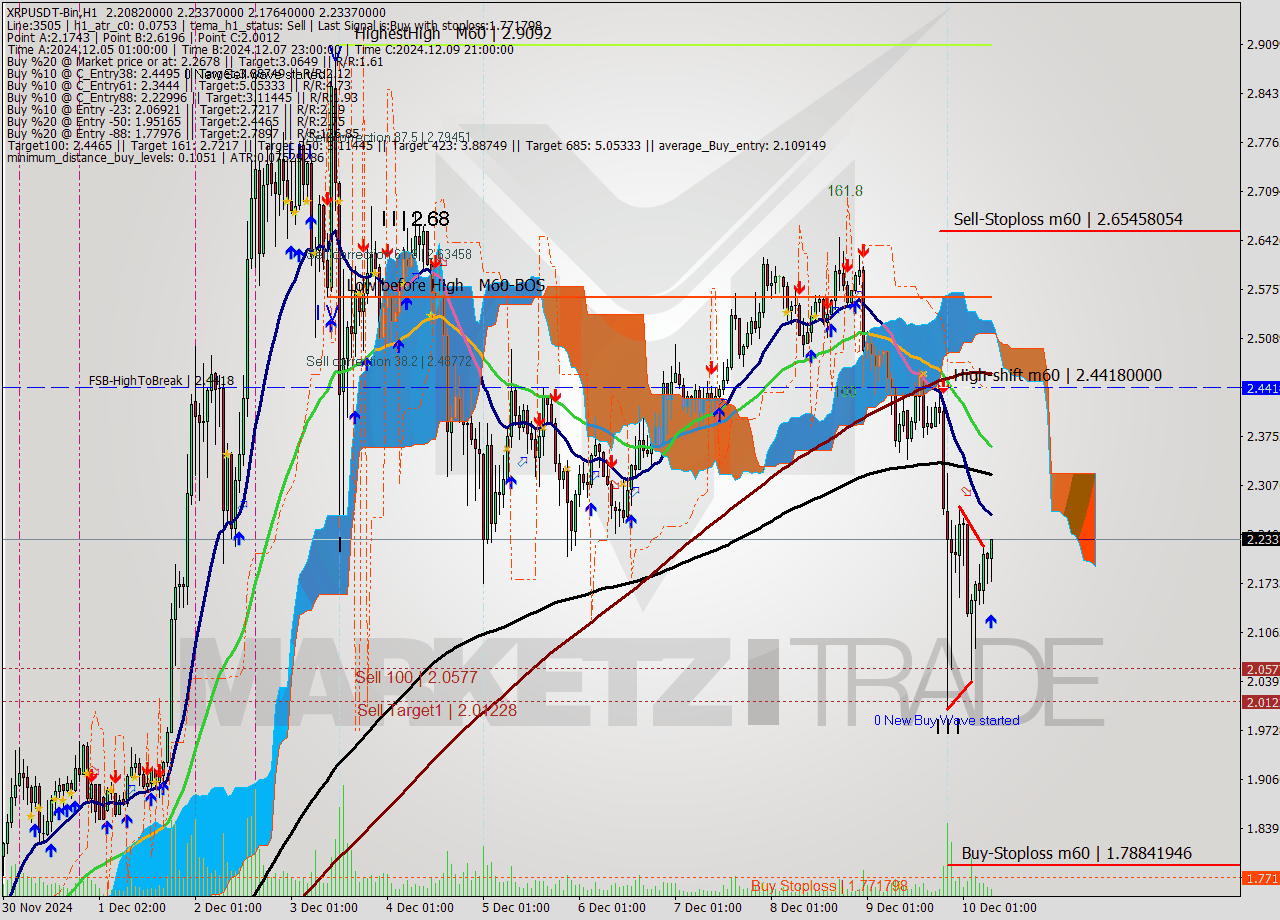Select the '1 Dec 02:00' time label
The width and height of the screenshot is (1280, 920).
132,908
